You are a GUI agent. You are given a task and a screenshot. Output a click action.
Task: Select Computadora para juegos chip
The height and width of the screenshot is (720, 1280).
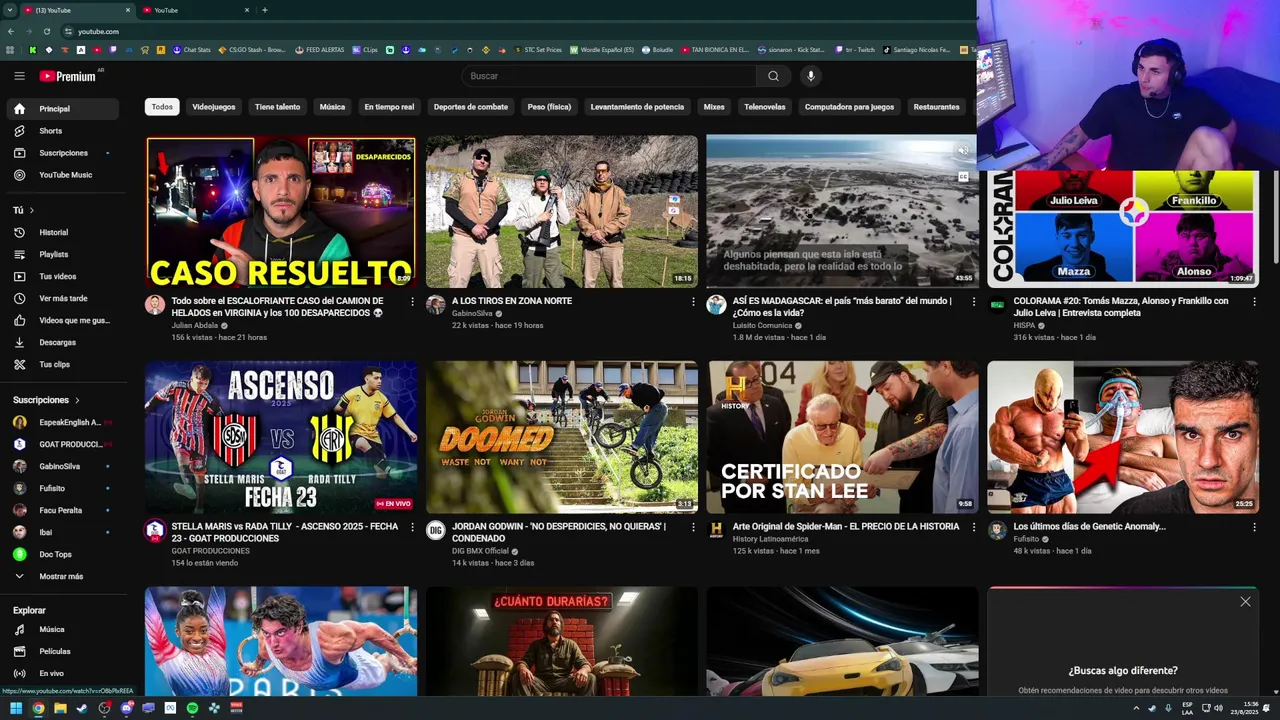[x=849, y=107]
